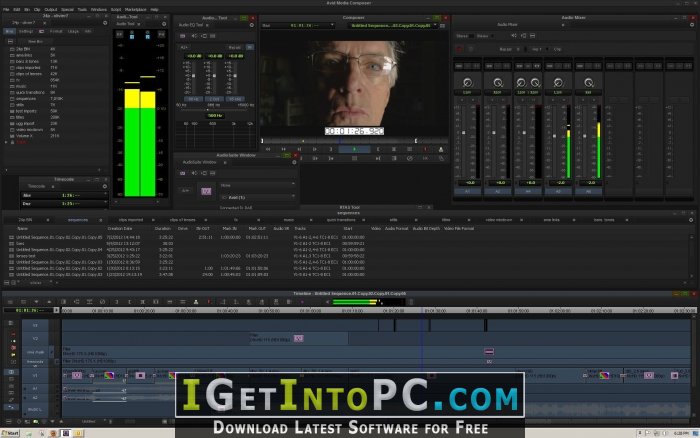Click the 2 Oct button in Audio EQ Tool
700x438 pixels.
[x=215, y=99]
